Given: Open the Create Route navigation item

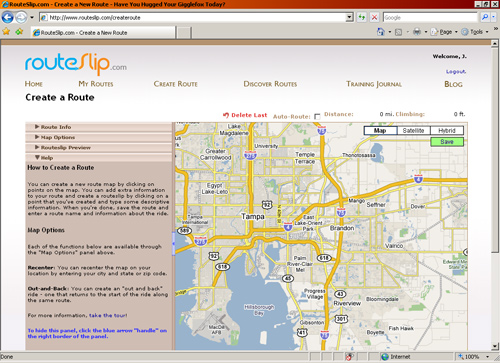Looking at the screenshot, I should (176, 84).
